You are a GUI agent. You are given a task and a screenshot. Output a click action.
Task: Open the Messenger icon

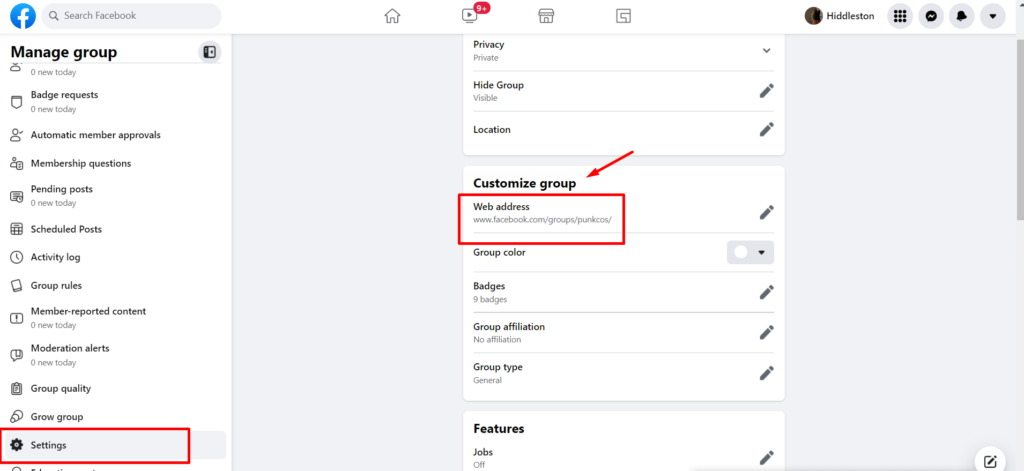[931, 16]
